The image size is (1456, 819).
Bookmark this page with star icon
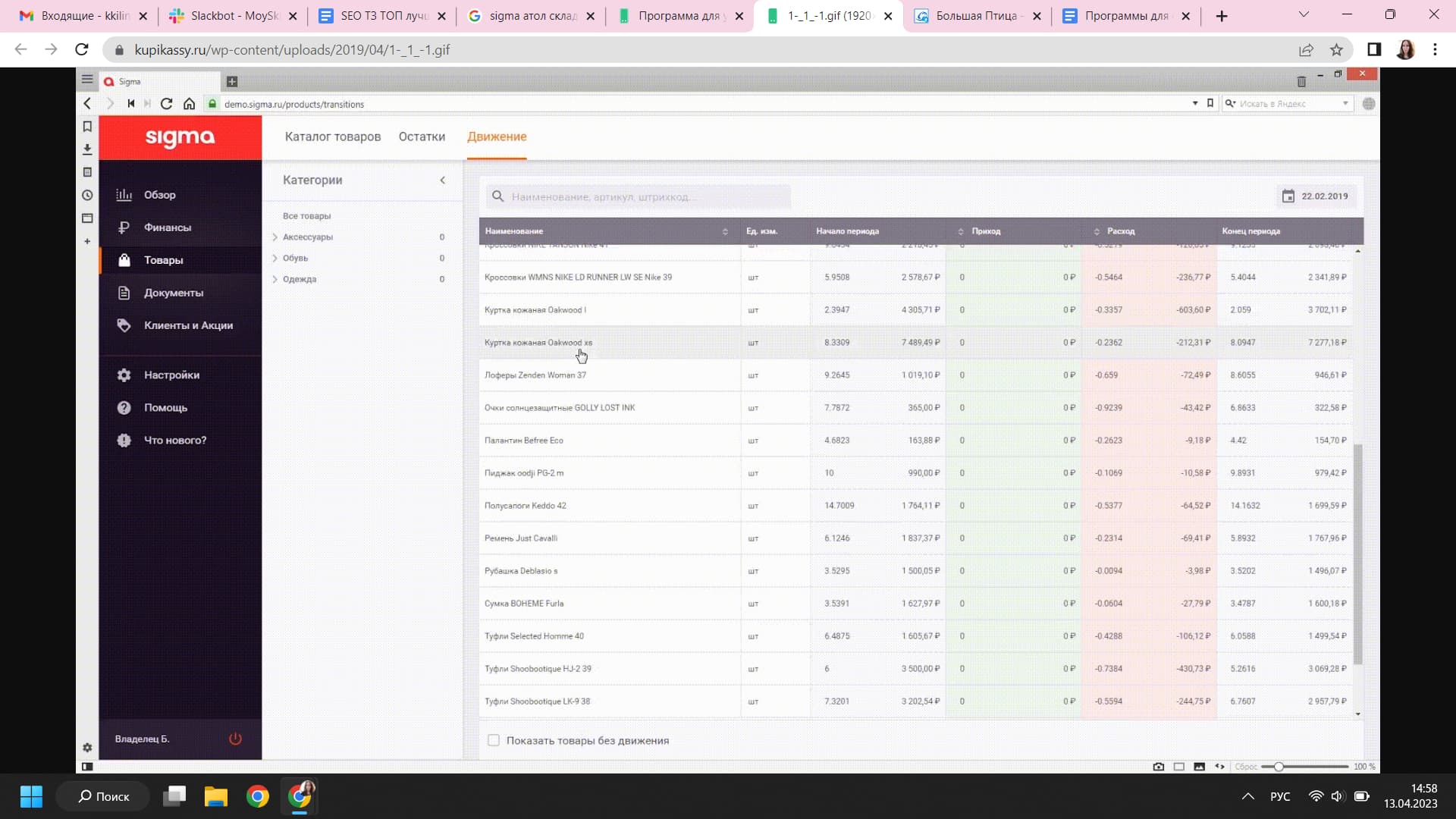1336,49
